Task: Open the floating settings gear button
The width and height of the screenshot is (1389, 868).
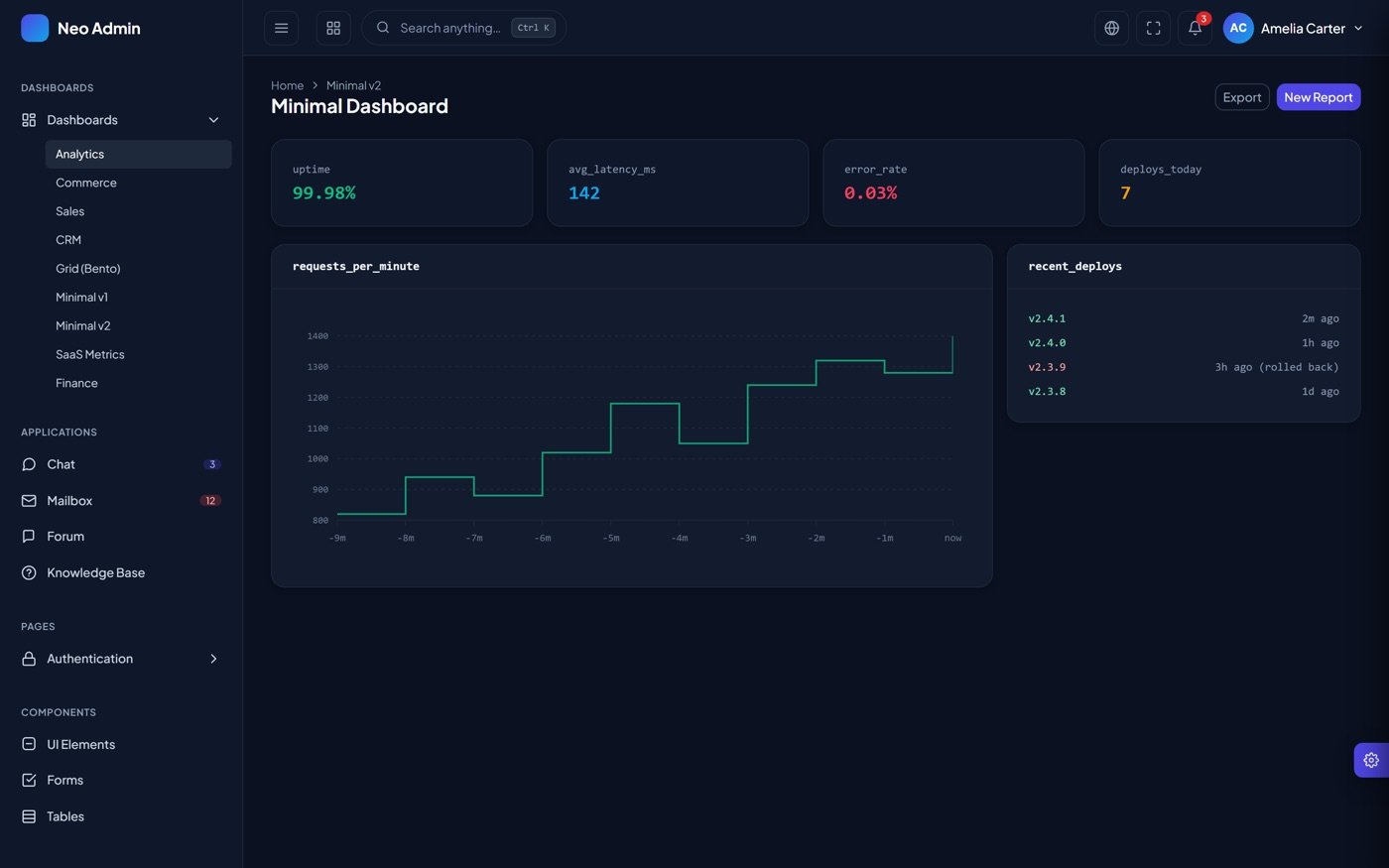Action: (x=1371, y=760)
